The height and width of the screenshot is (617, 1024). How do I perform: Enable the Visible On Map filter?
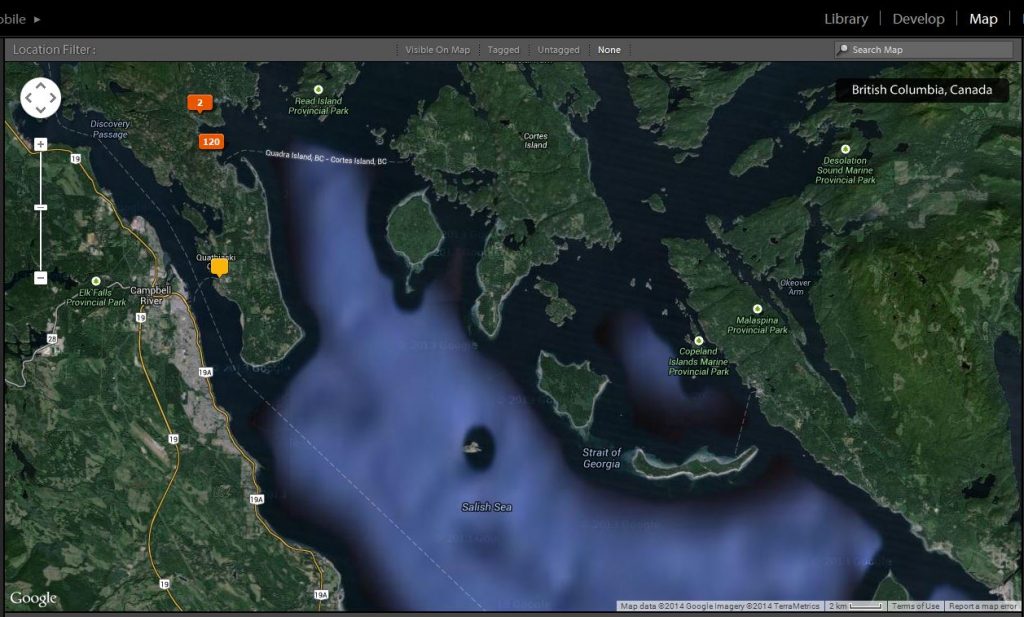[437, 50]
